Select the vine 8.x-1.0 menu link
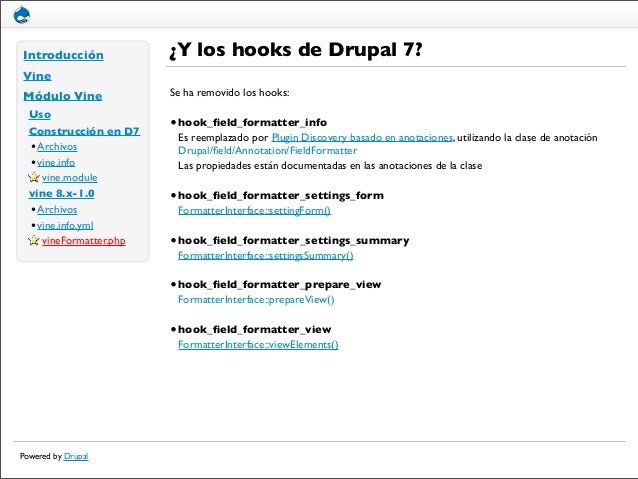This screenshot has width=638, height=479. coord(61,194)
